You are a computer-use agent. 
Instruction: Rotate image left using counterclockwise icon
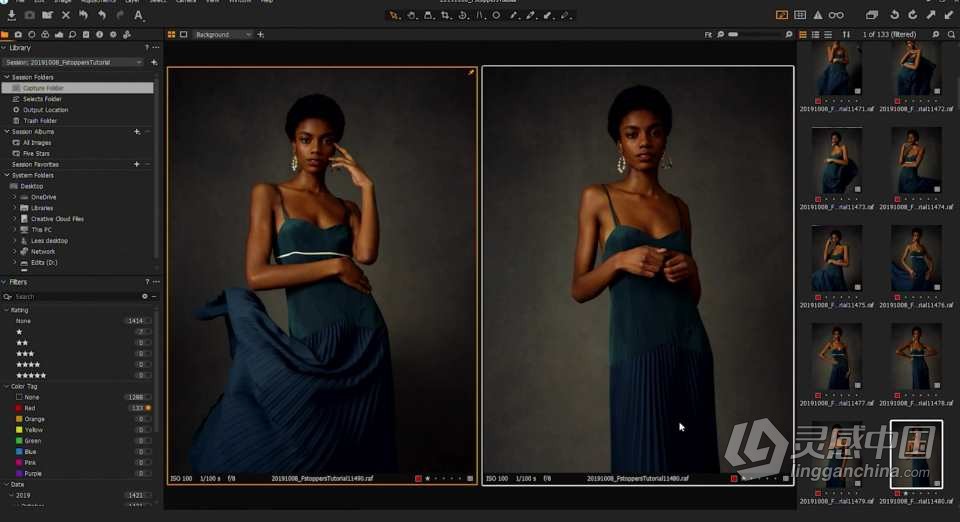pos(894,15)
